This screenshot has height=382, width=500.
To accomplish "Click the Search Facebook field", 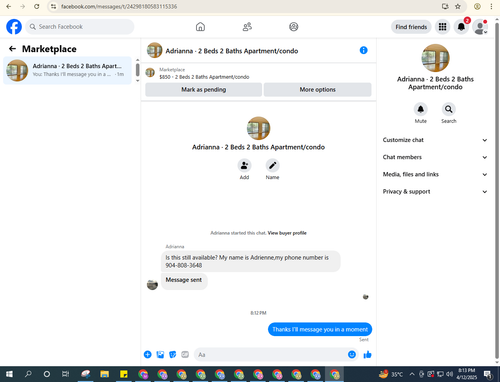I will [80, 27].
